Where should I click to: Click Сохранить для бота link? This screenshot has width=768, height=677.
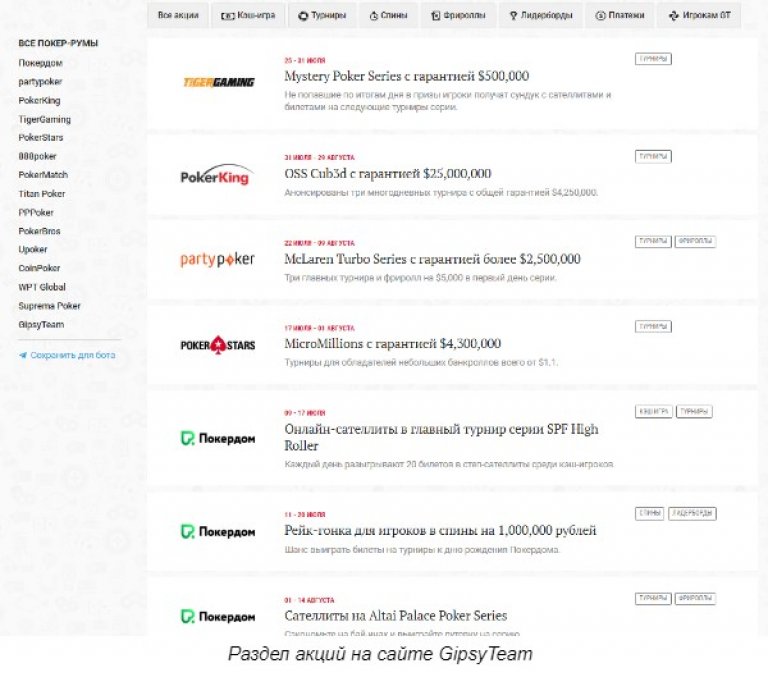68,355
